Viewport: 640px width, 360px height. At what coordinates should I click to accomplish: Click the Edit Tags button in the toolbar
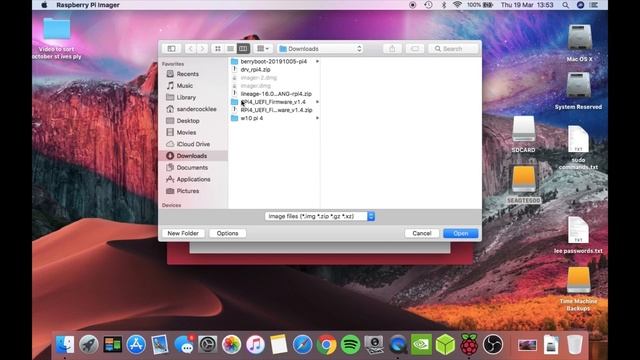(x=415, y=49)
